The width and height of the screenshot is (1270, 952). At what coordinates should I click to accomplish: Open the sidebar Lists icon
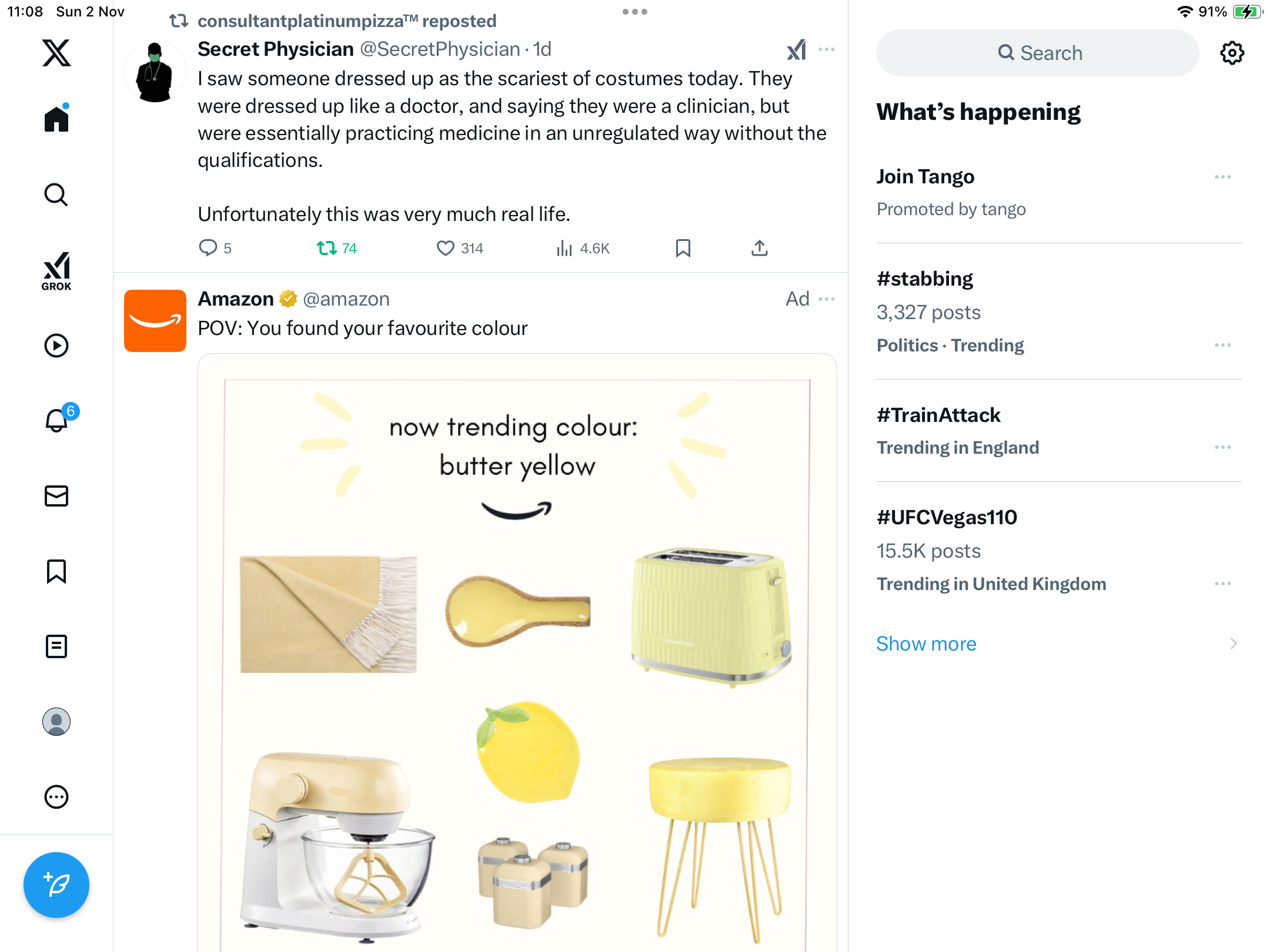tap(56, 646)
